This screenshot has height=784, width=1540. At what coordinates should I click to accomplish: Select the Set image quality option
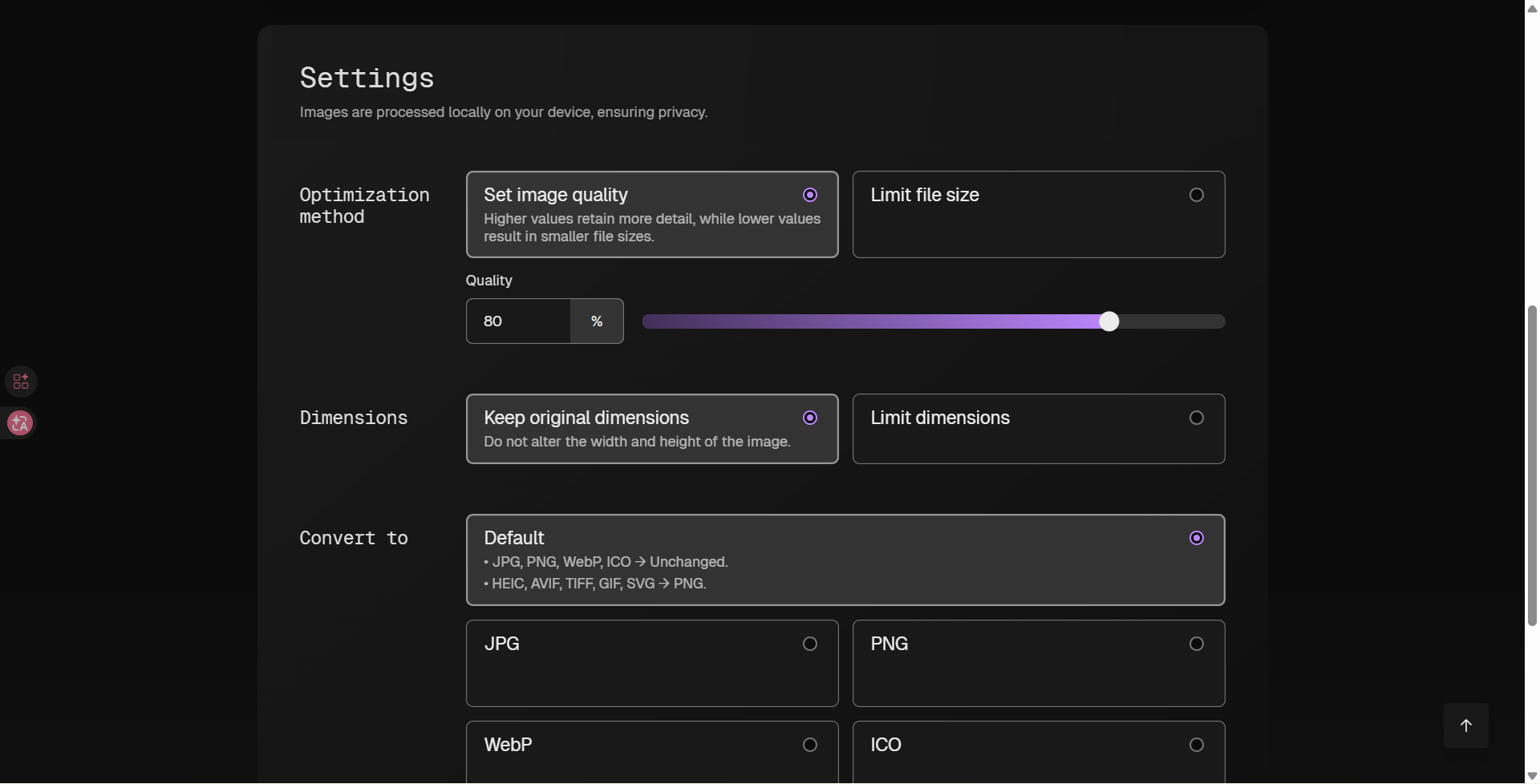tap(651, 214)
